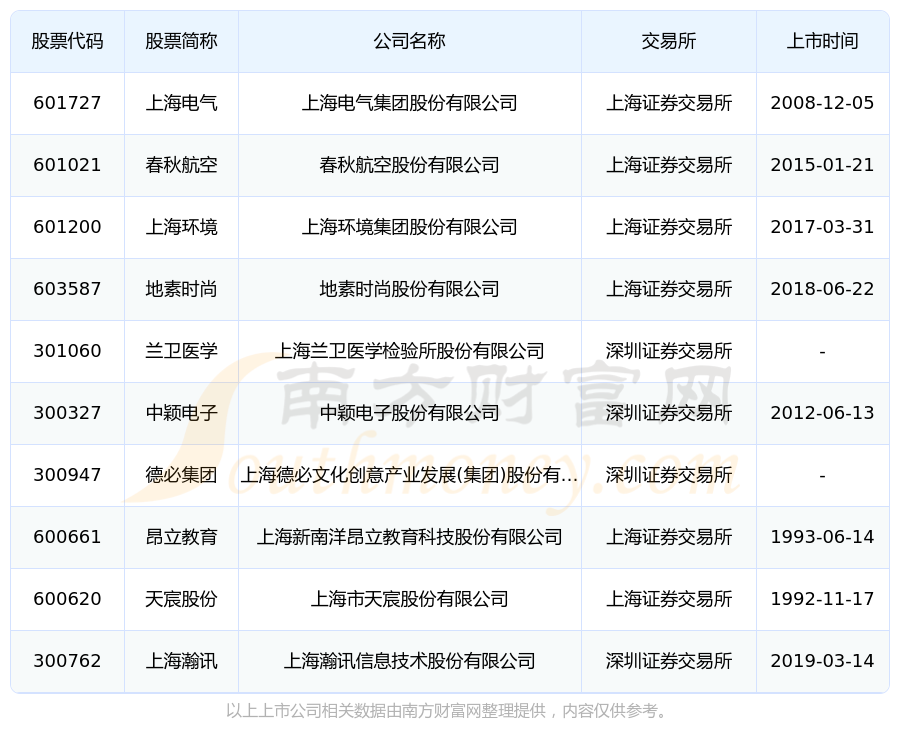The width and height of the screenshot is (900, 738).
Task: Select stock code 600620
Action: click(67, 599)
